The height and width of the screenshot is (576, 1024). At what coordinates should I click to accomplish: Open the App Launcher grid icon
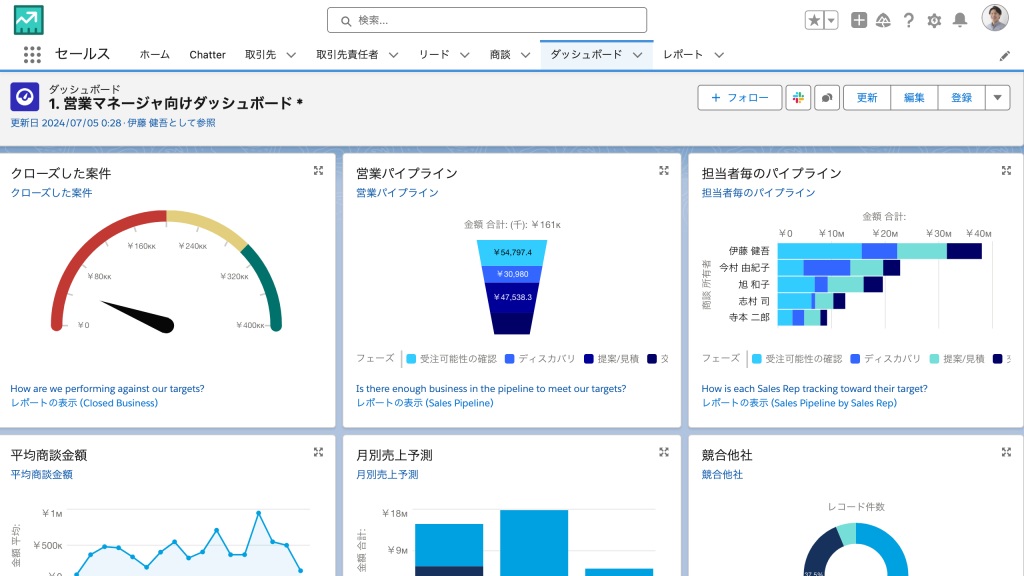32,55
